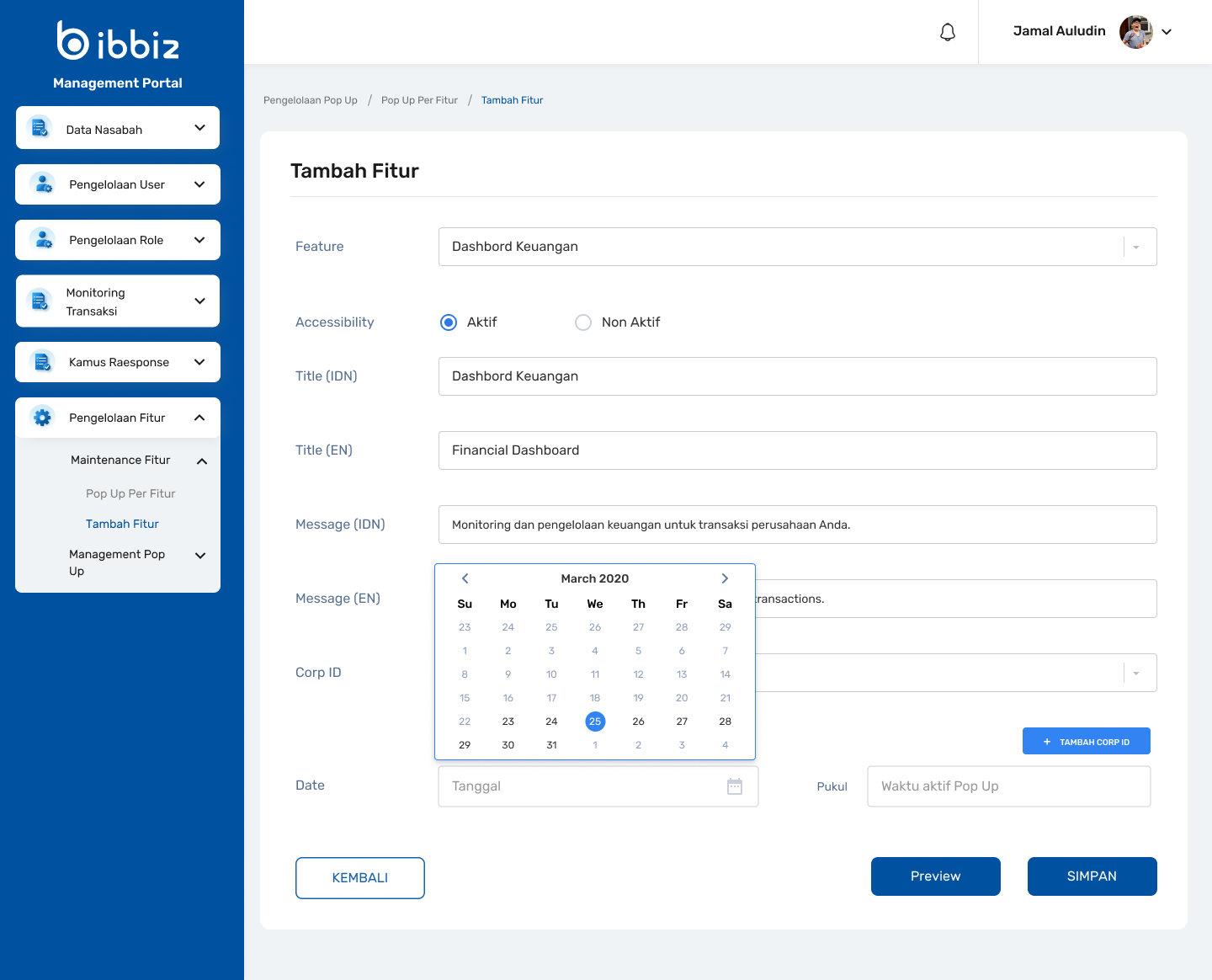The width and height of the screenshot is (1212, 980).
Task: Select the Non Aktif radio button
Action: [x=583, y=322]
